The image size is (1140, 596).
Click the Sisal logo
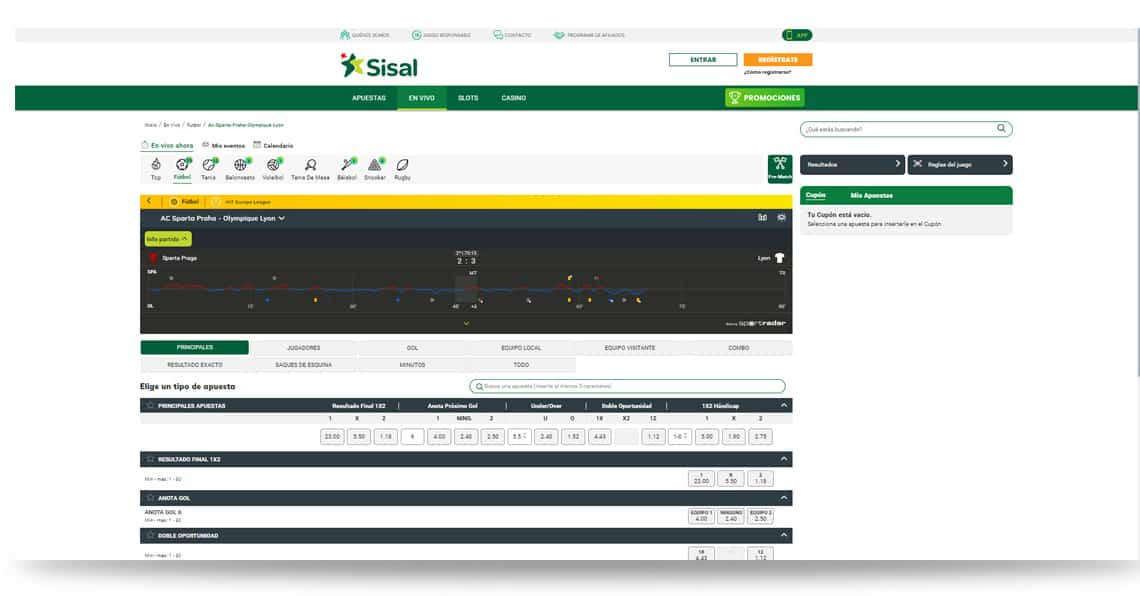380,66
